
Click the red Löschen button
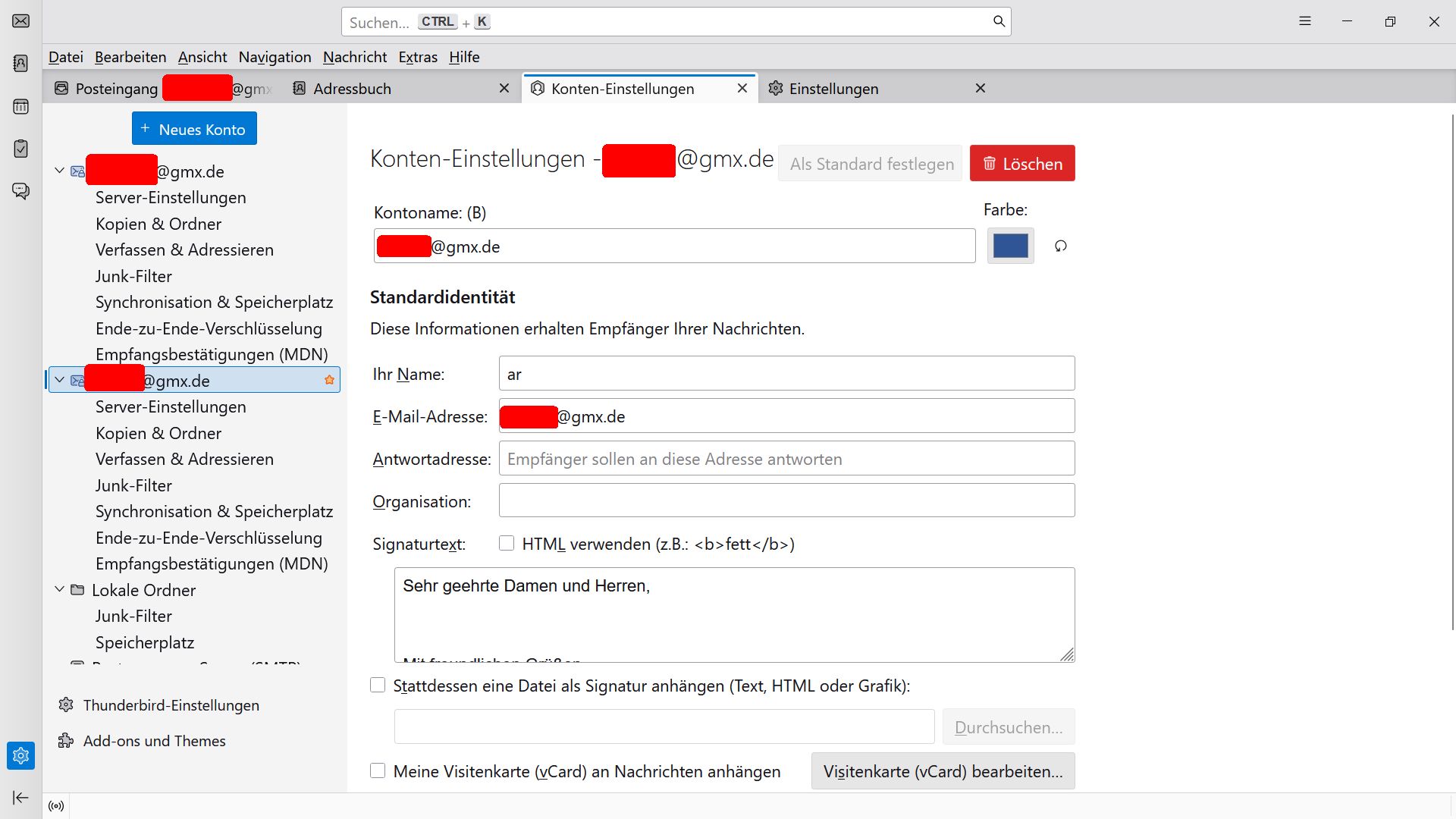pos(1021,164)
